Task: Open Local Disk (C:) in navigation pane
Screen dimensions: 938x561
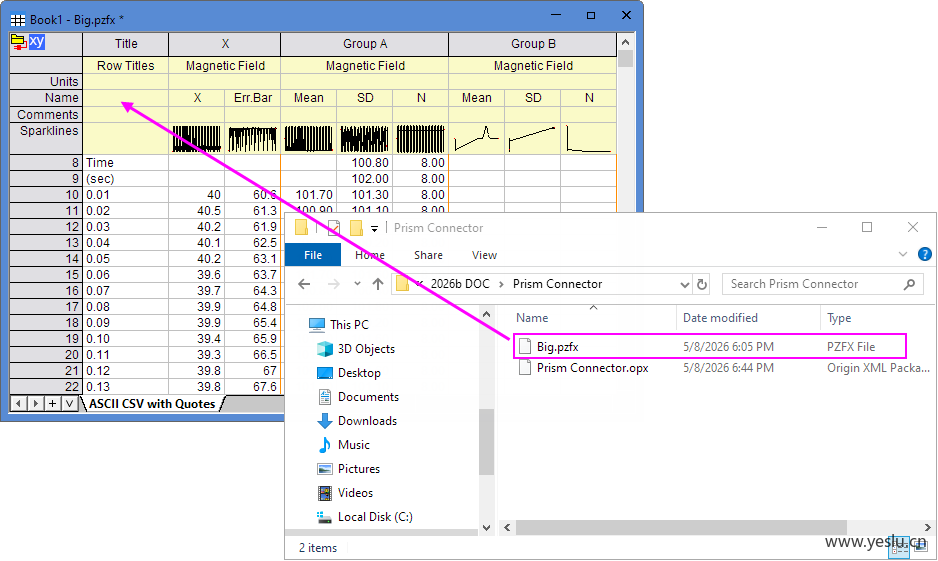Action: point(364,516)
